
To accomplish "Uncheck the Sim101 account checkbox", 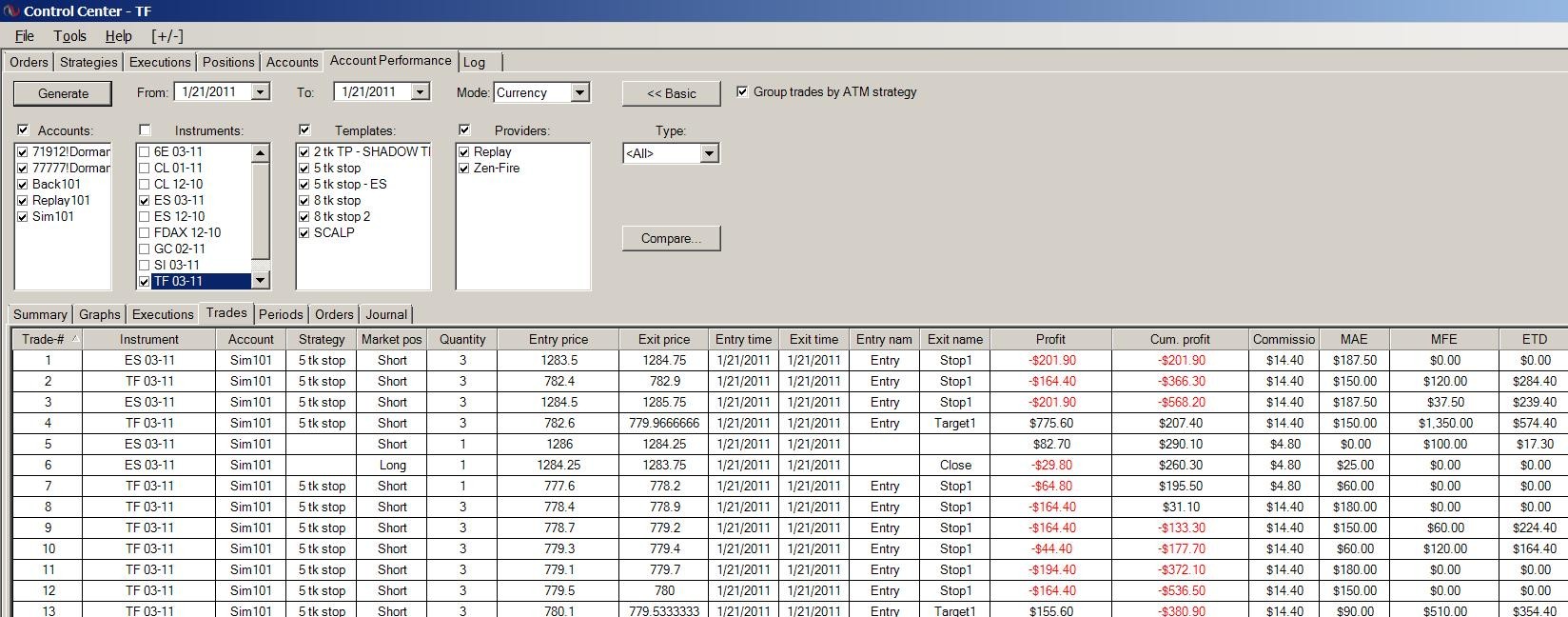I will coord(23,216).
